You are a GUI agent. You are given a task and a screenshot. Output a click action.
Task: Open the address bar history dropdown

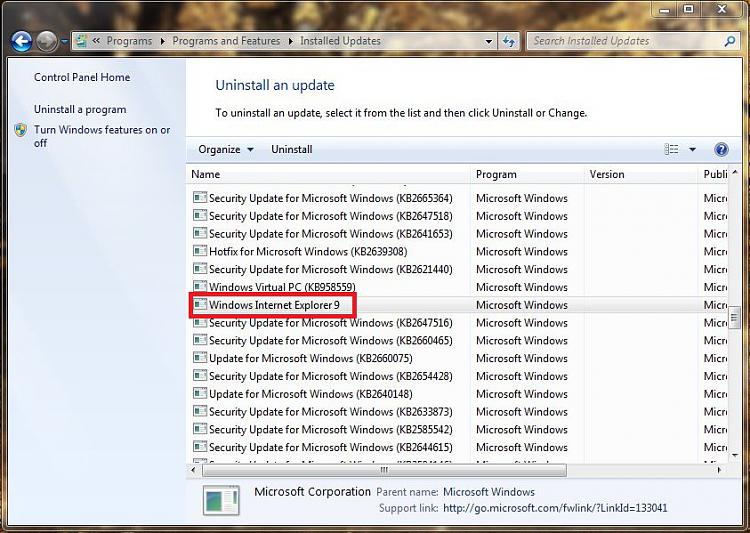488,42
